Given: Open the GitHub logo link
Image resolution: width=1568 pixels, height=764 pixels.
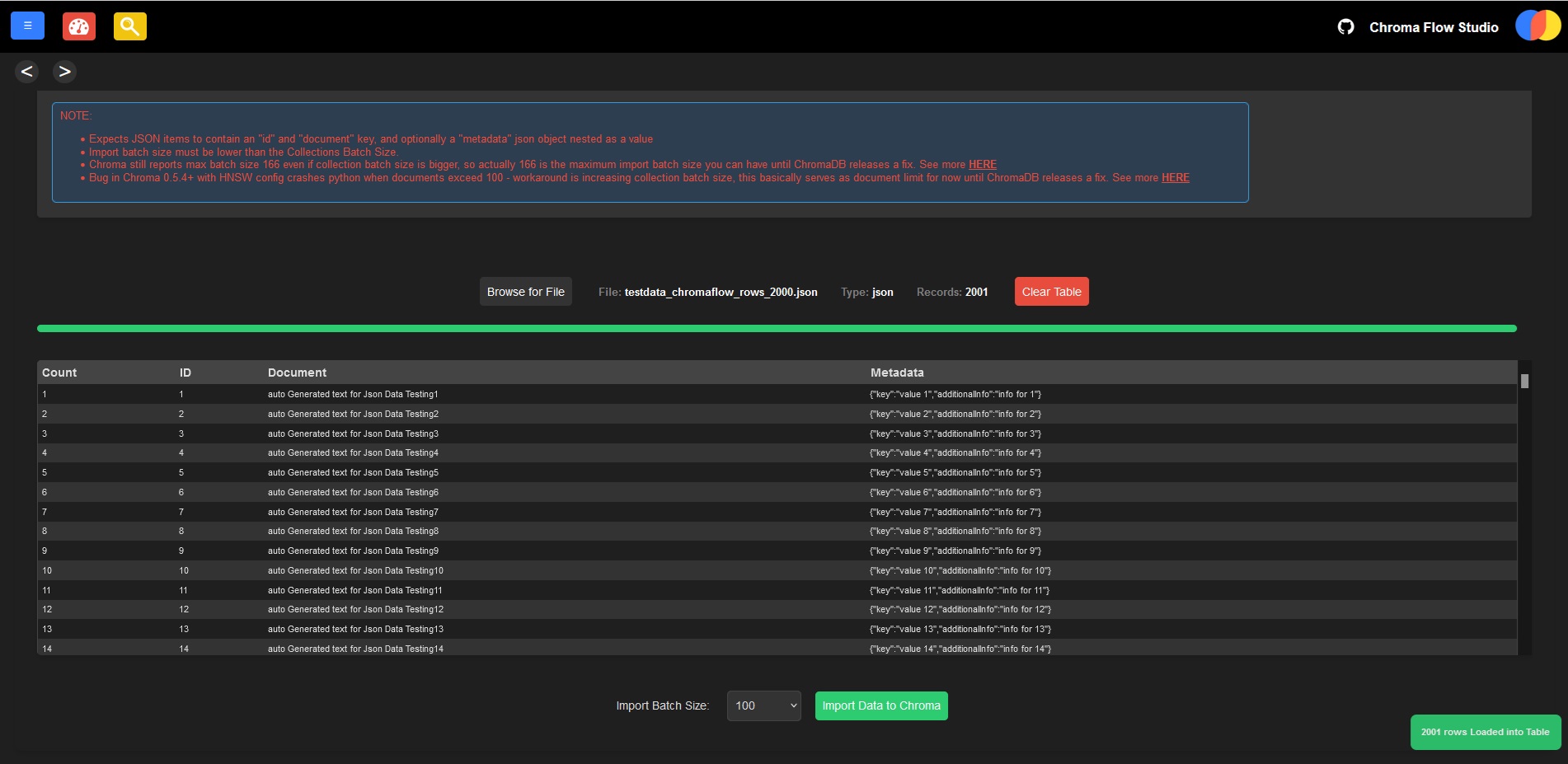Looking at the screenshot, I should (x=1345, y=27).
